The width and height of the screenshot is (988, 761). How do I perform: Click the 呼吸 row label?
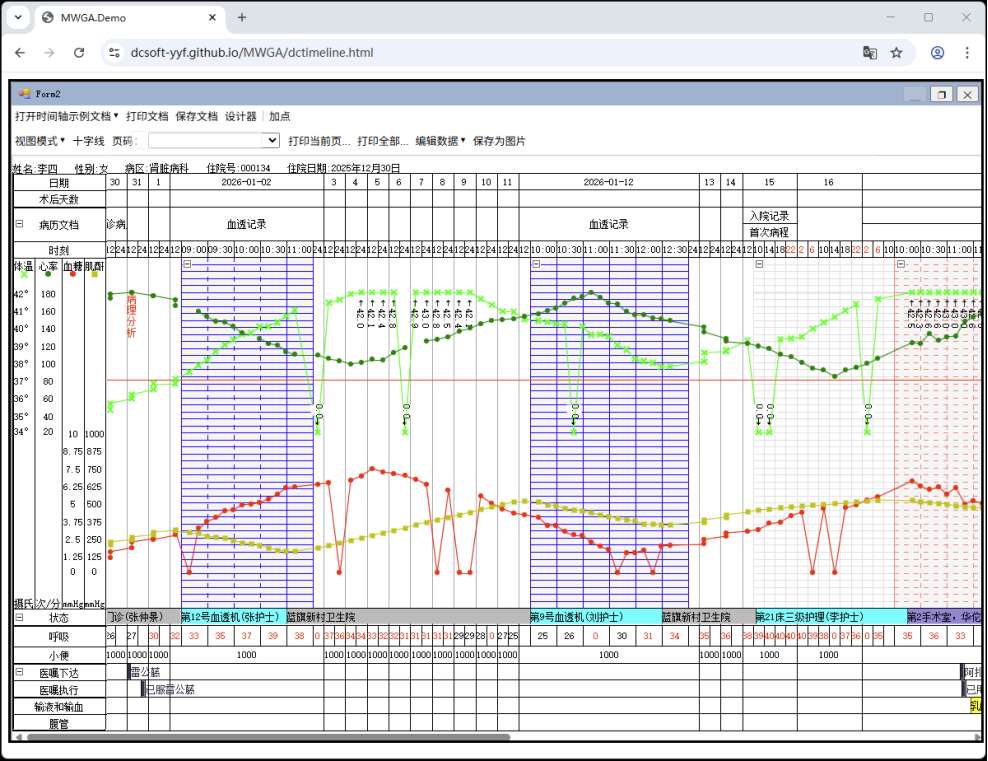[59, 637]
